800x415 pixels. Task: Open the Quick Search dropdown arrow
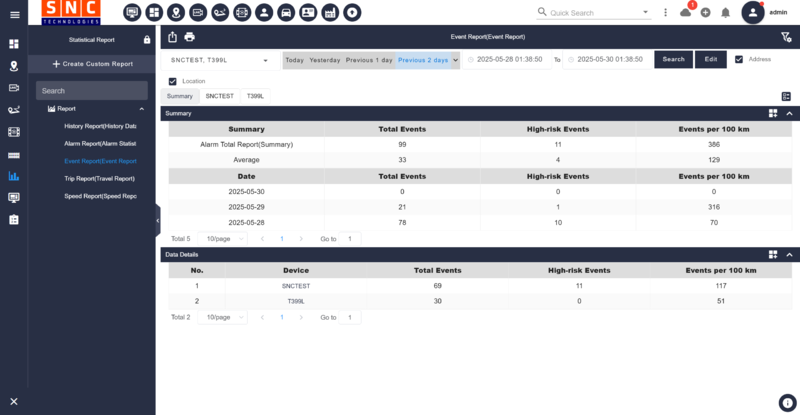[645, 12]
